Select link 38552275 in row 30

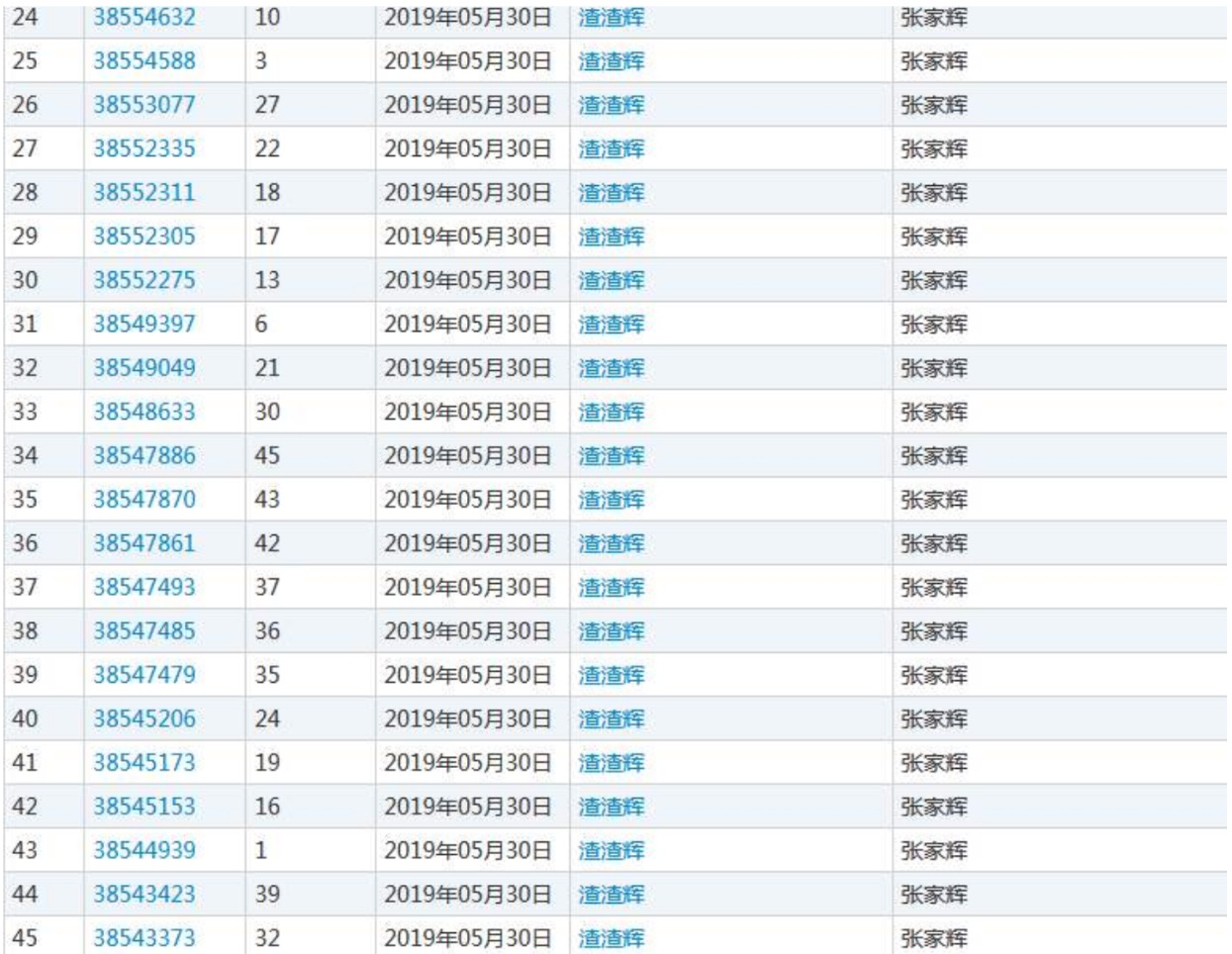point(144,280)
